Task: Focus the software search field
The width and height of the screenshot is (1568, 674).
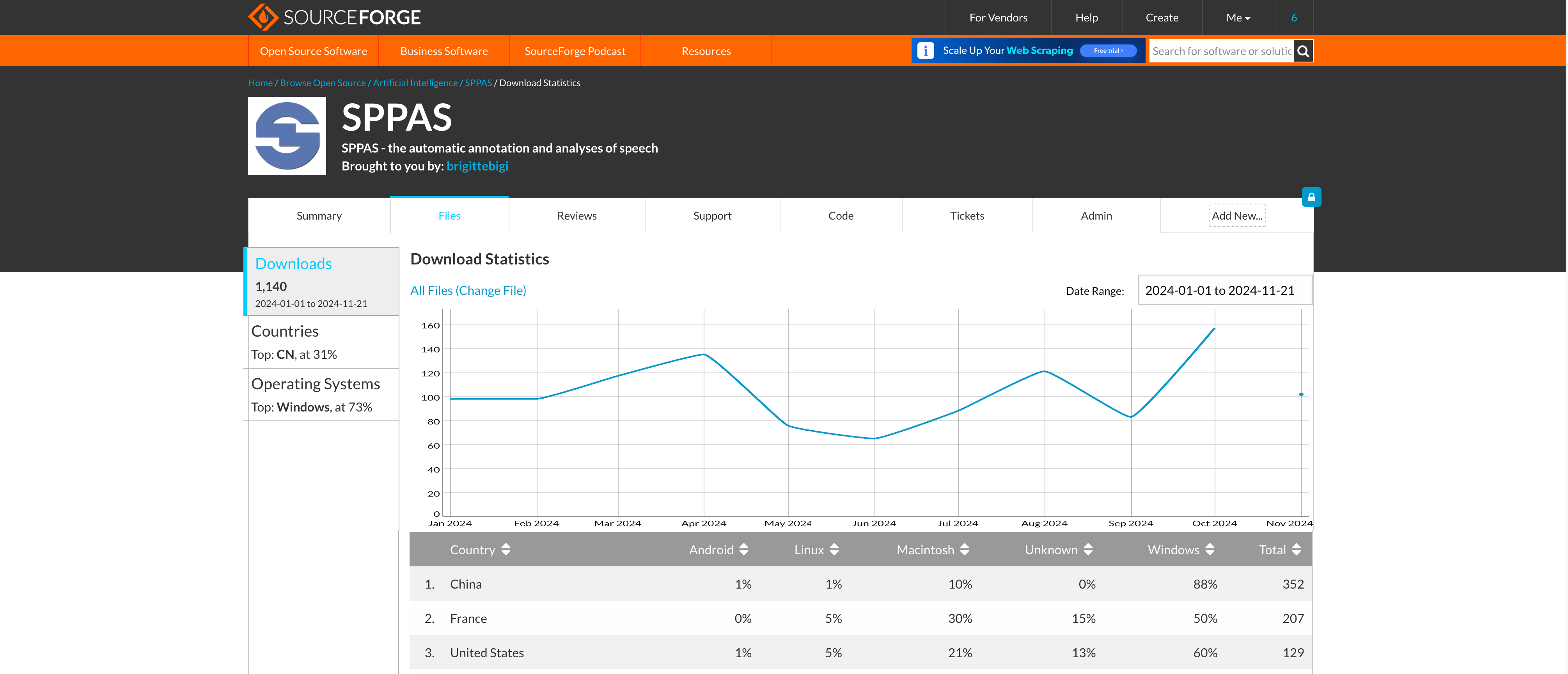Action: tap(1221, 51)
